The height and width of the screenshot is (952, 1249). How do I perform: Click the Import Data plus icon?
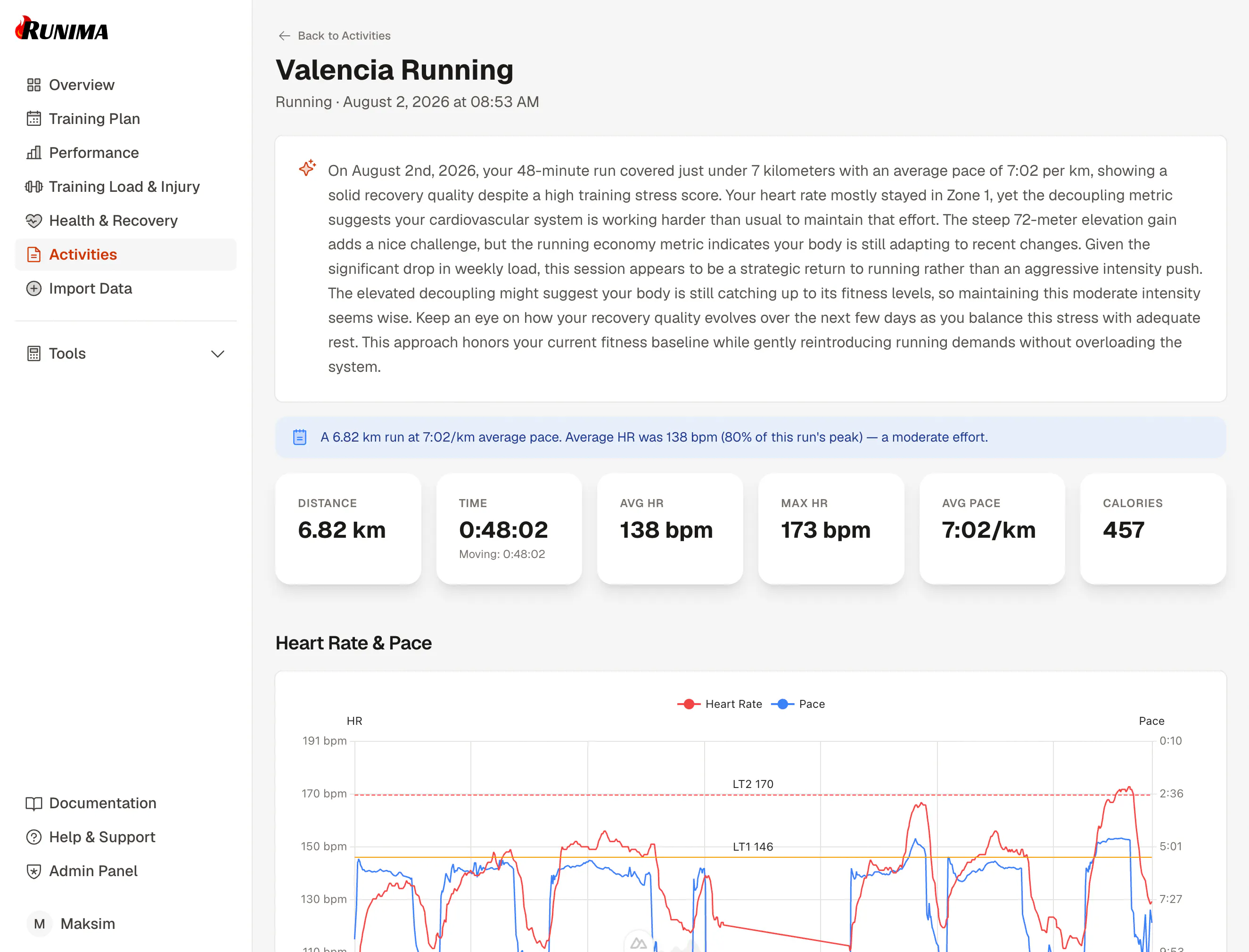coord(34,289)
